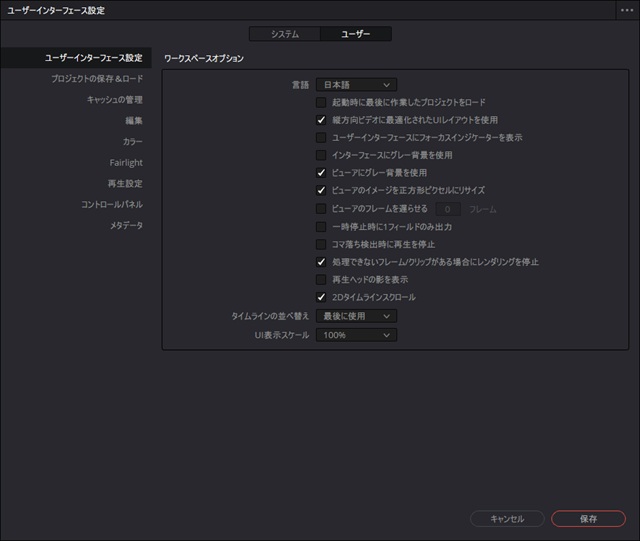Go to the Fairlight settings section

click(126, 163)
